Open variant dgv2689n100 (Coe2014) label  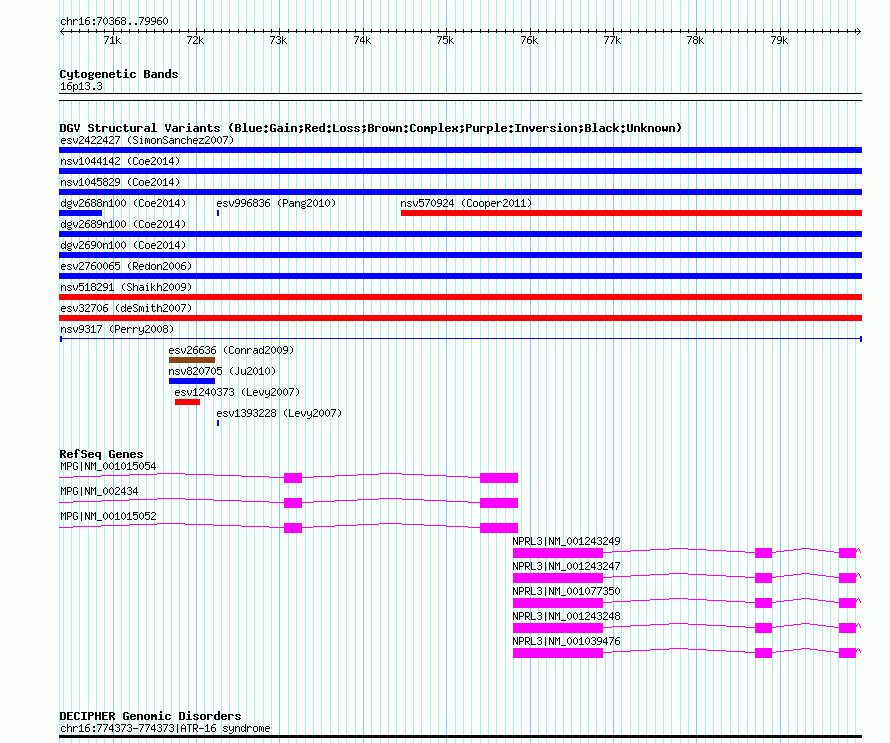click(123, 224)
